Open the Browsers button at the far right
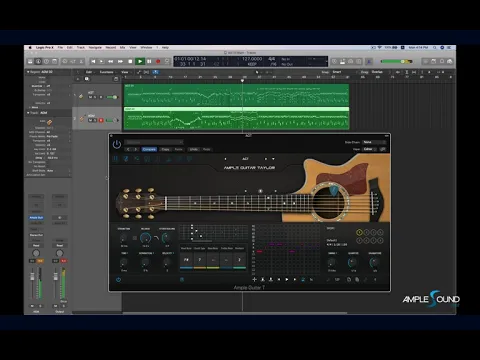Viewport: 480px width, 360px height. pos(450,61)
